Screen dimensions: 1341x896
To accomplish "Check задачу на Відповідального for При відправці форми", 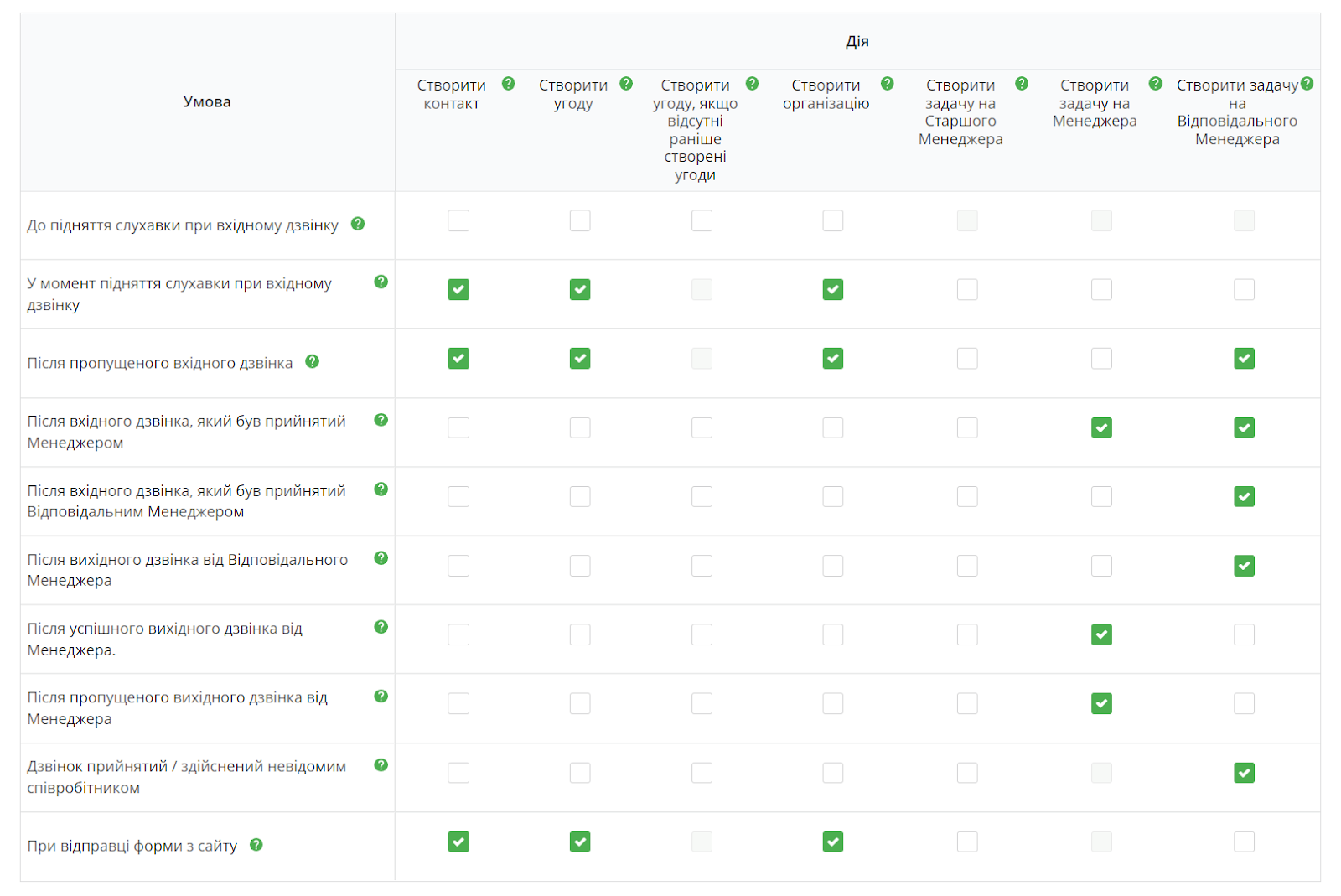I will pyautogui.click(x=1245, y=842).
